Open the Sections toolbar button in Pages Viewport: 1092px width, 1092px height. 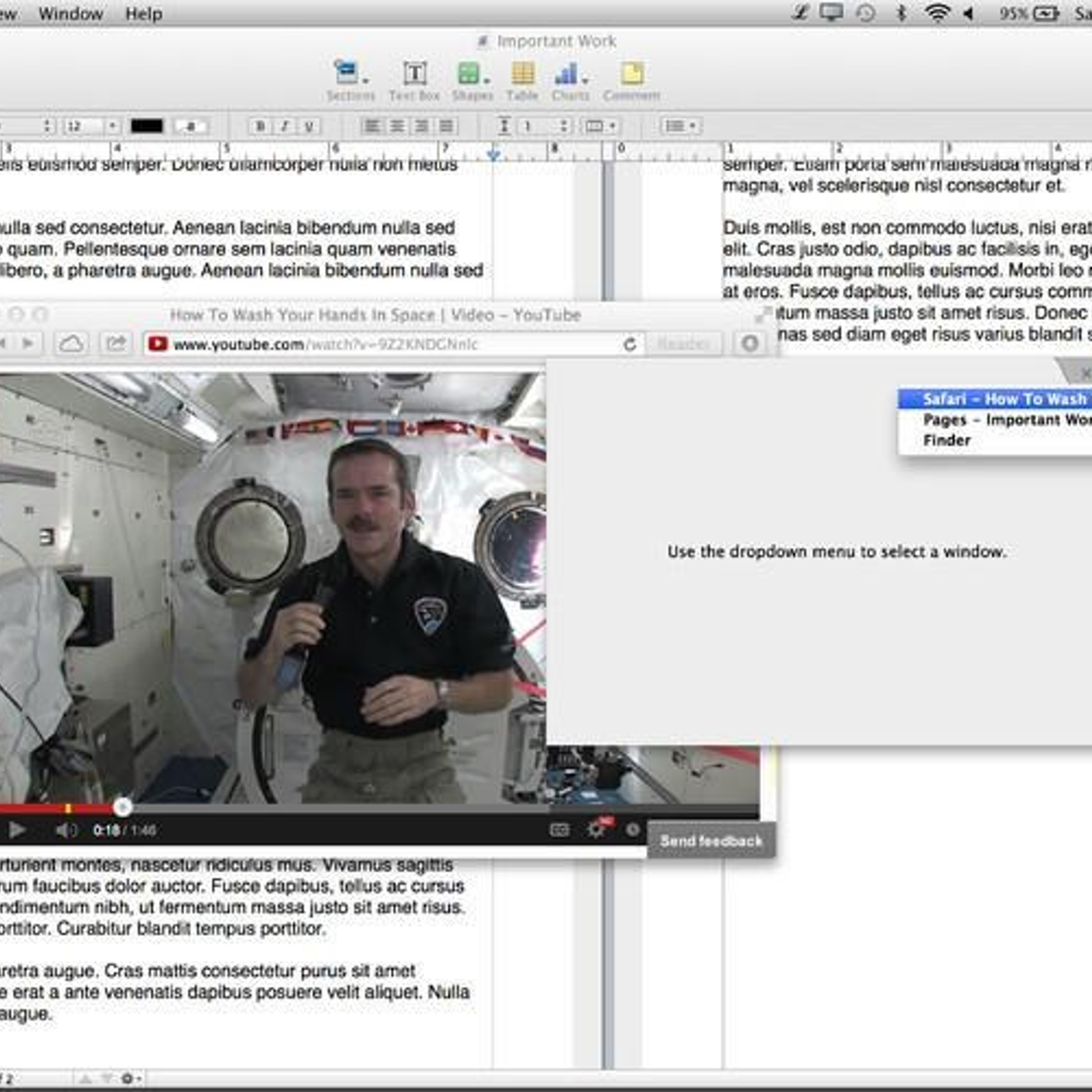coord(350,81)
